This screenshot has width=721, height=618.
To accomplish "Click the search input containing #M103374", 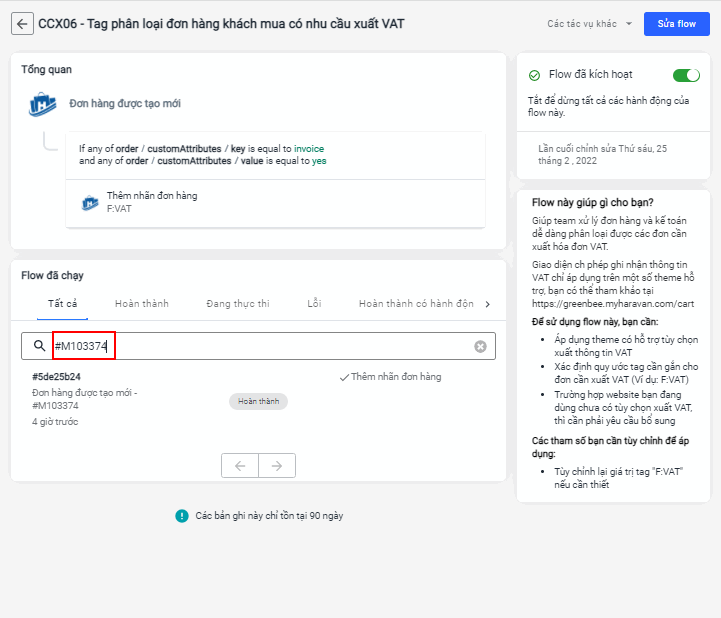I will 260,346.
